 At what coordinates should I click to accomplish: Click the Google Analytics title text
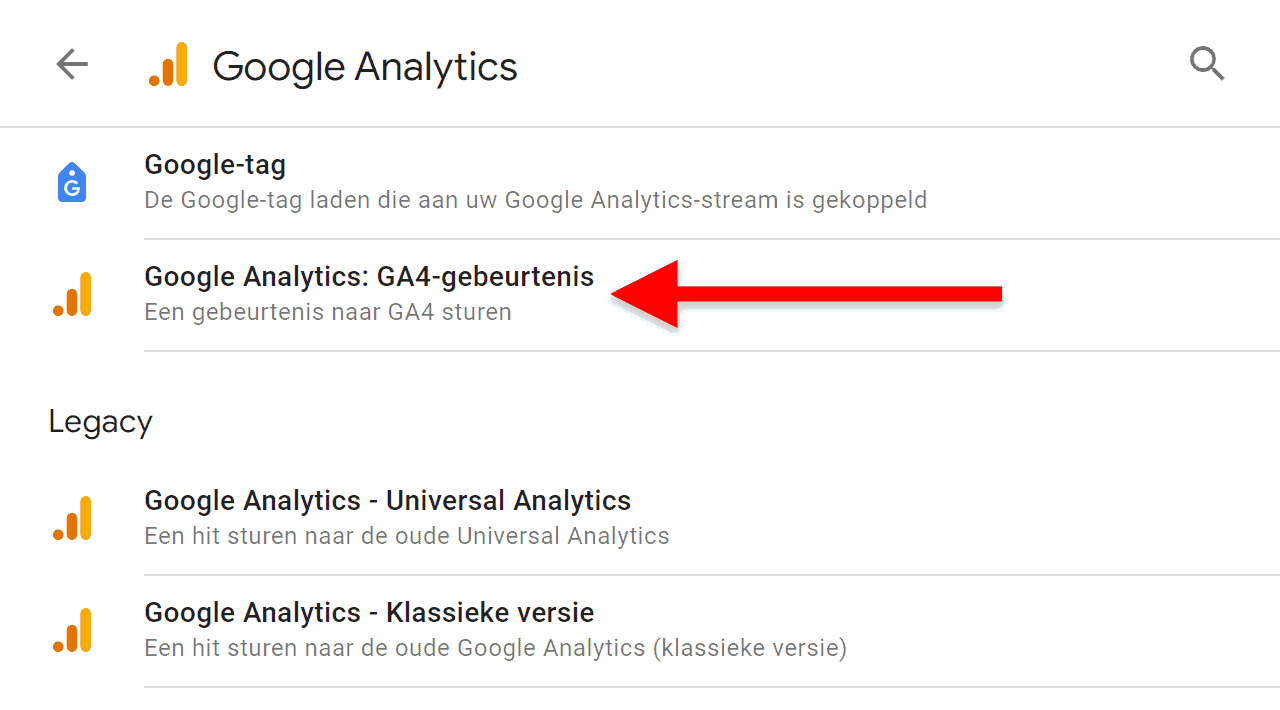364,66
